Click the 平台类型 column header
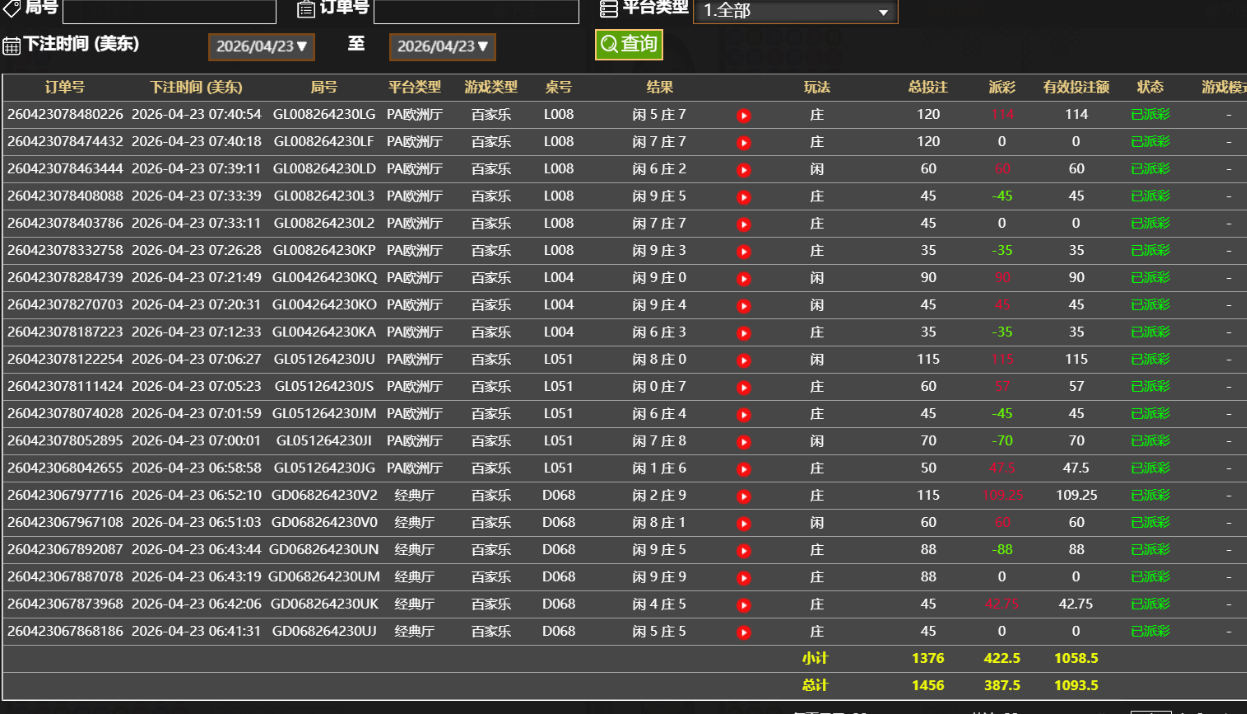Screen dimensions: 1247x714 (x=414, y=87)
